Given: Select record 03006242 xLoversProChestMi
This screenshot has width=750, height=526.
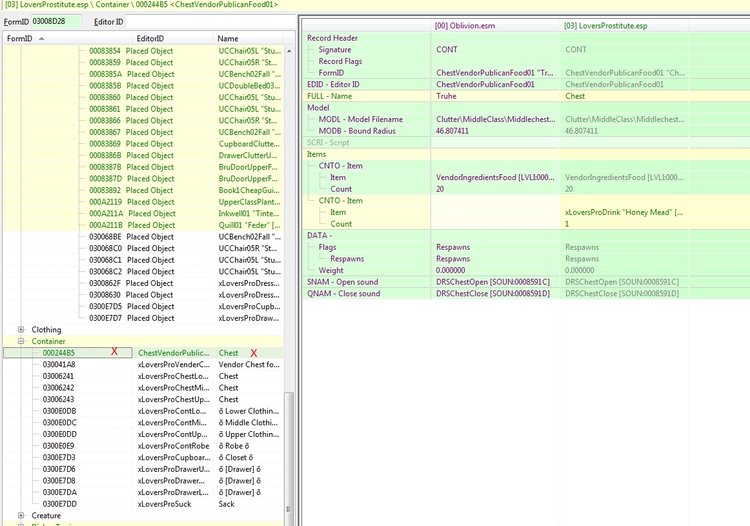Looking at the screenshot, I should tap(143, 388).
